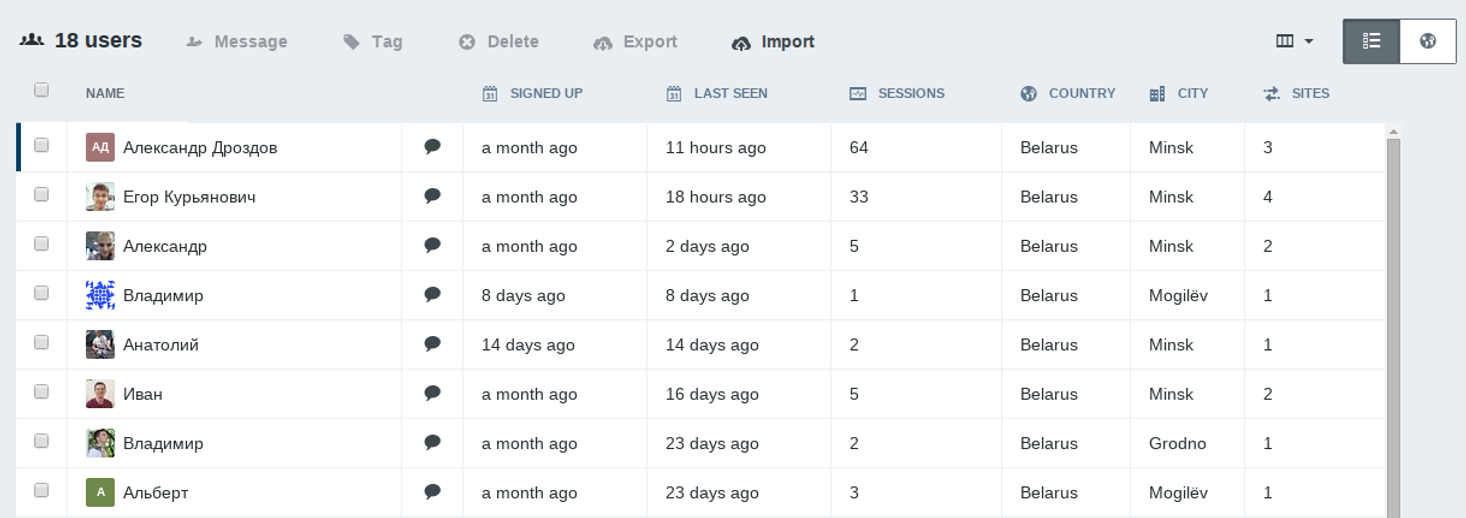Click the Export toolbar item
The image size is (1466, 518).
[x=635, y=42]
